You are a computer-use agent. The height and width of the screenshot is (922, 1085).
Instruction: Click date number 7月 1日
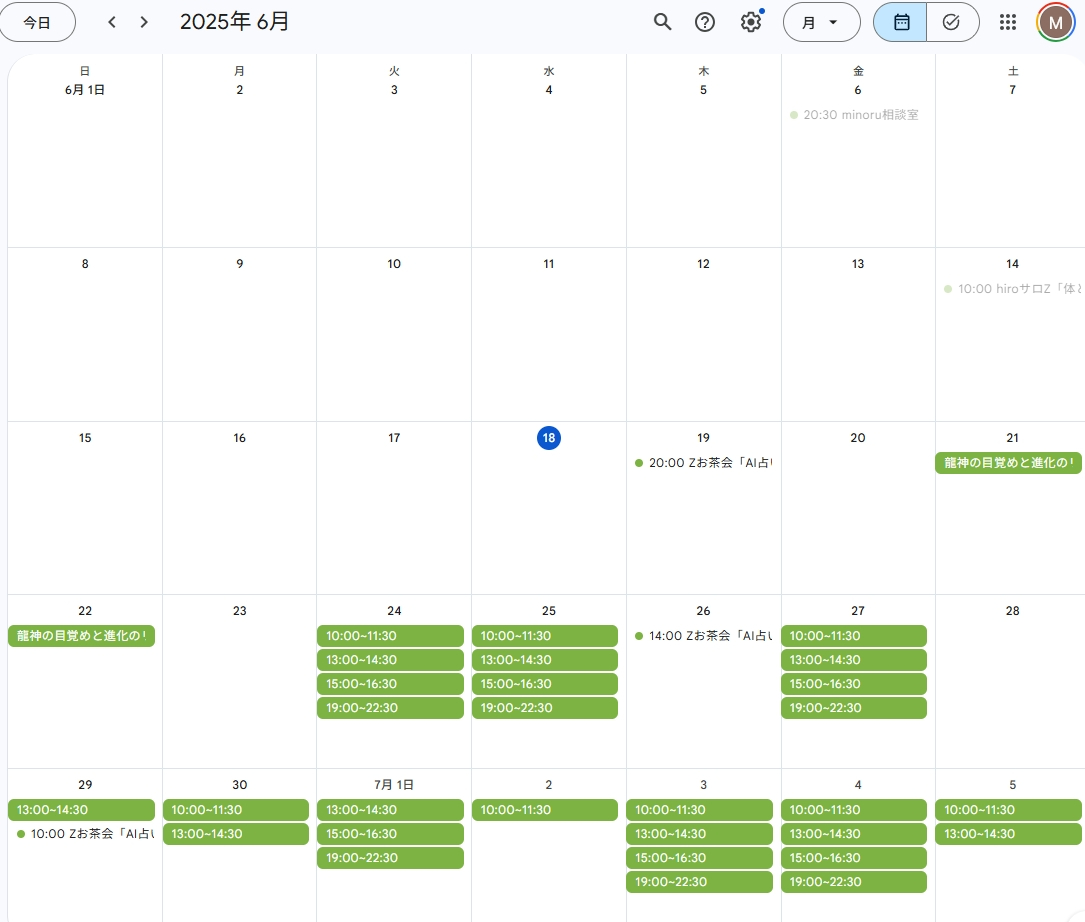(394, 785)
